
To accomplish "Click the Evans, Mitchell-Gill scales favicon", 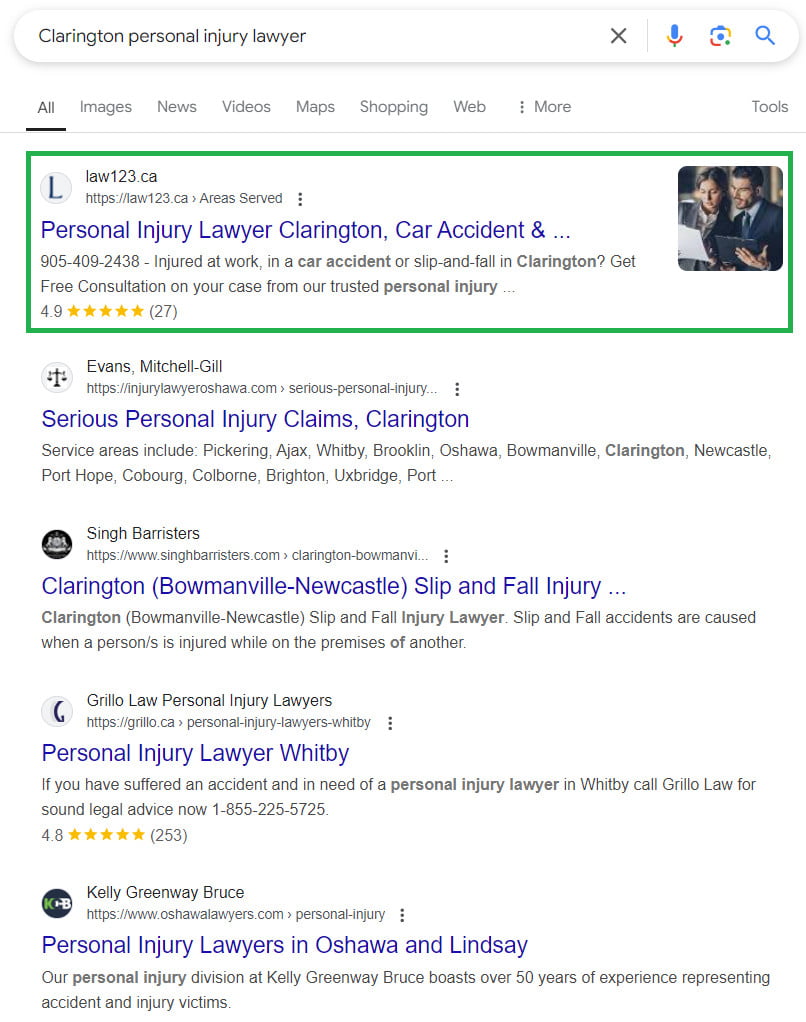I will (57, 377).
